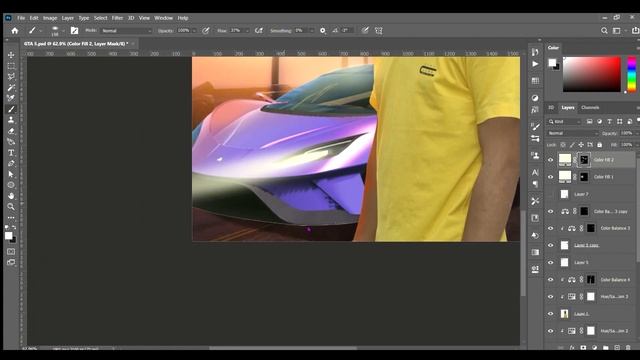Hide the Layer 5 layer

point(551,262)
